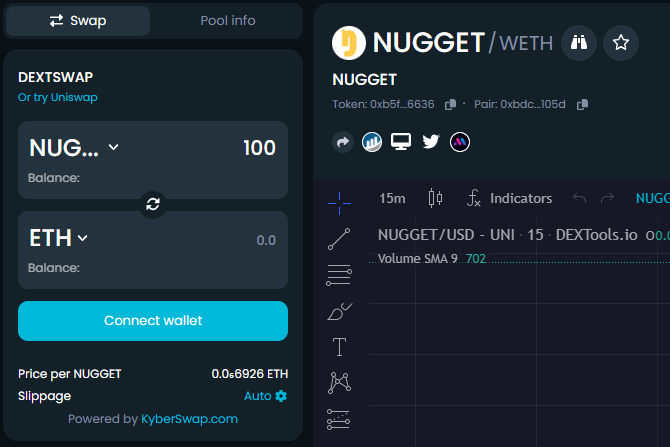Click the Volume SMA 9 indicator label
Screen dimensions: 670x447
(x=417, y=259)
